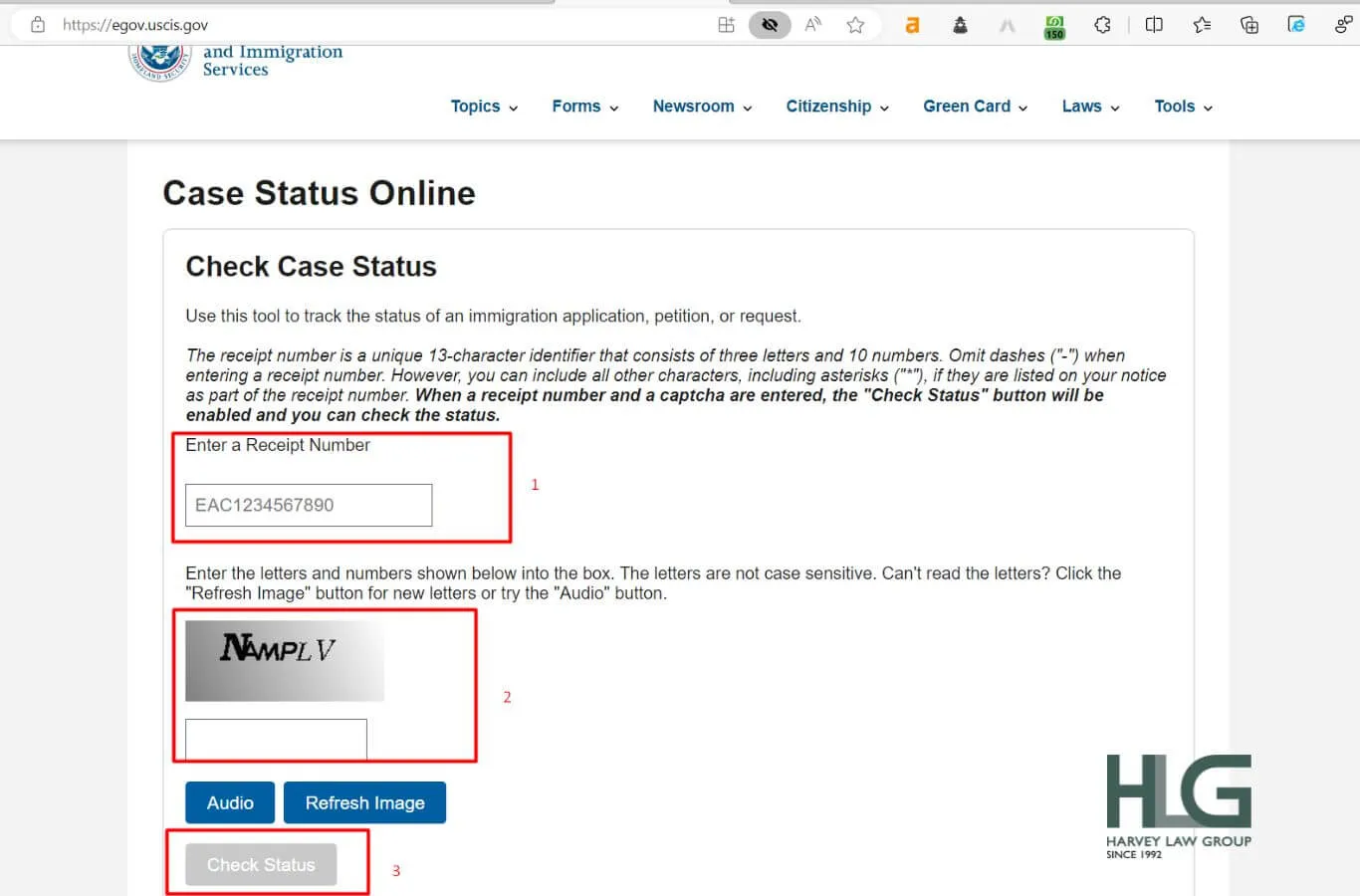
Task: Expand the Newsroom dropdown menu
Action: tap(702, 107)
